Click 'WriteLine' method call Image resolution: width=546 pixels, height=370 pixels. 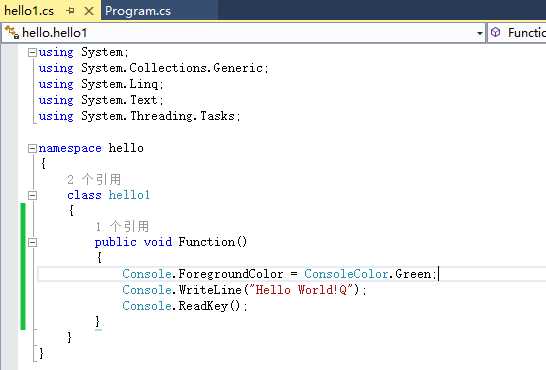coord(210,290)
